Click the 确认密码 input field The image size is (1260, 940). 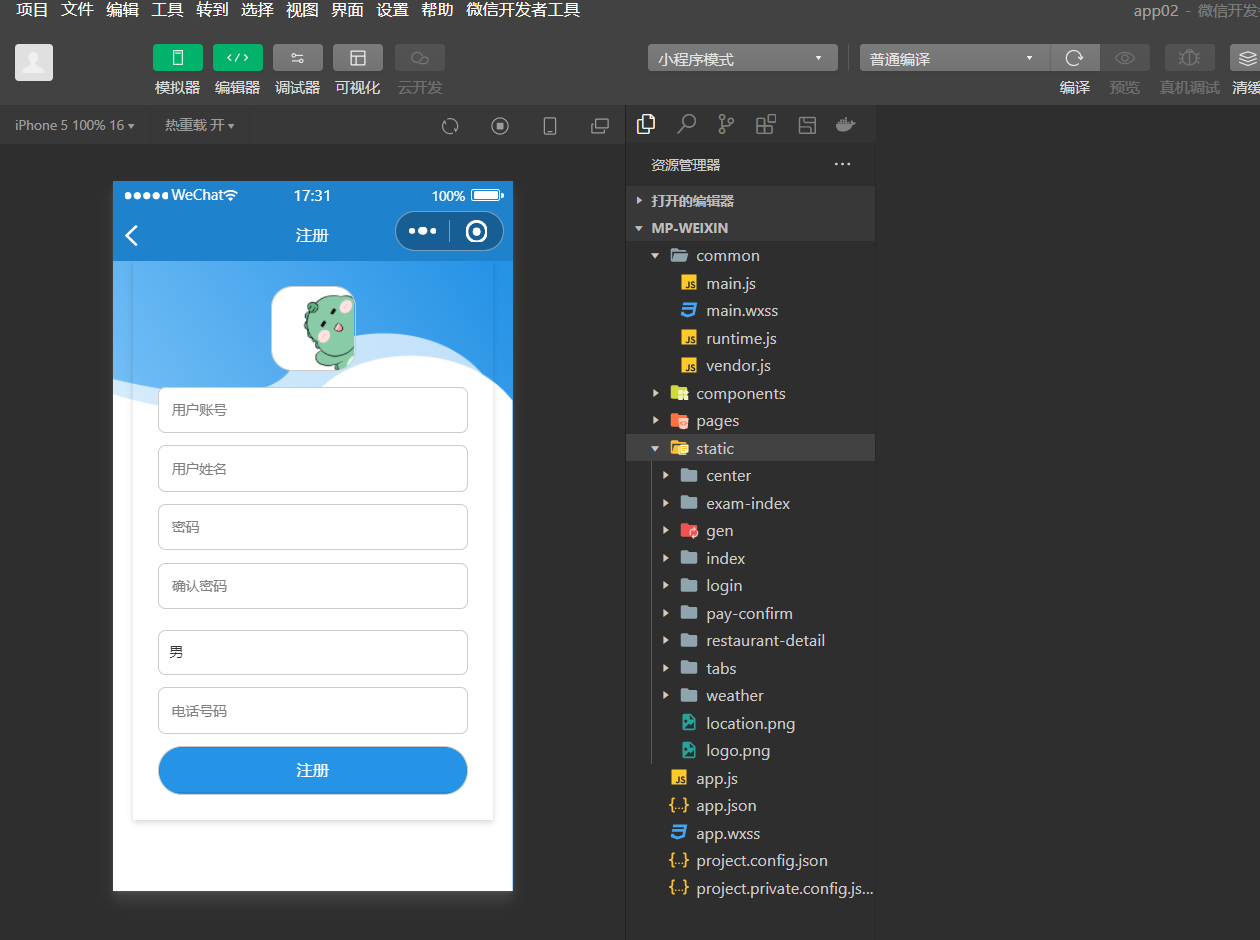click(313, 586)
